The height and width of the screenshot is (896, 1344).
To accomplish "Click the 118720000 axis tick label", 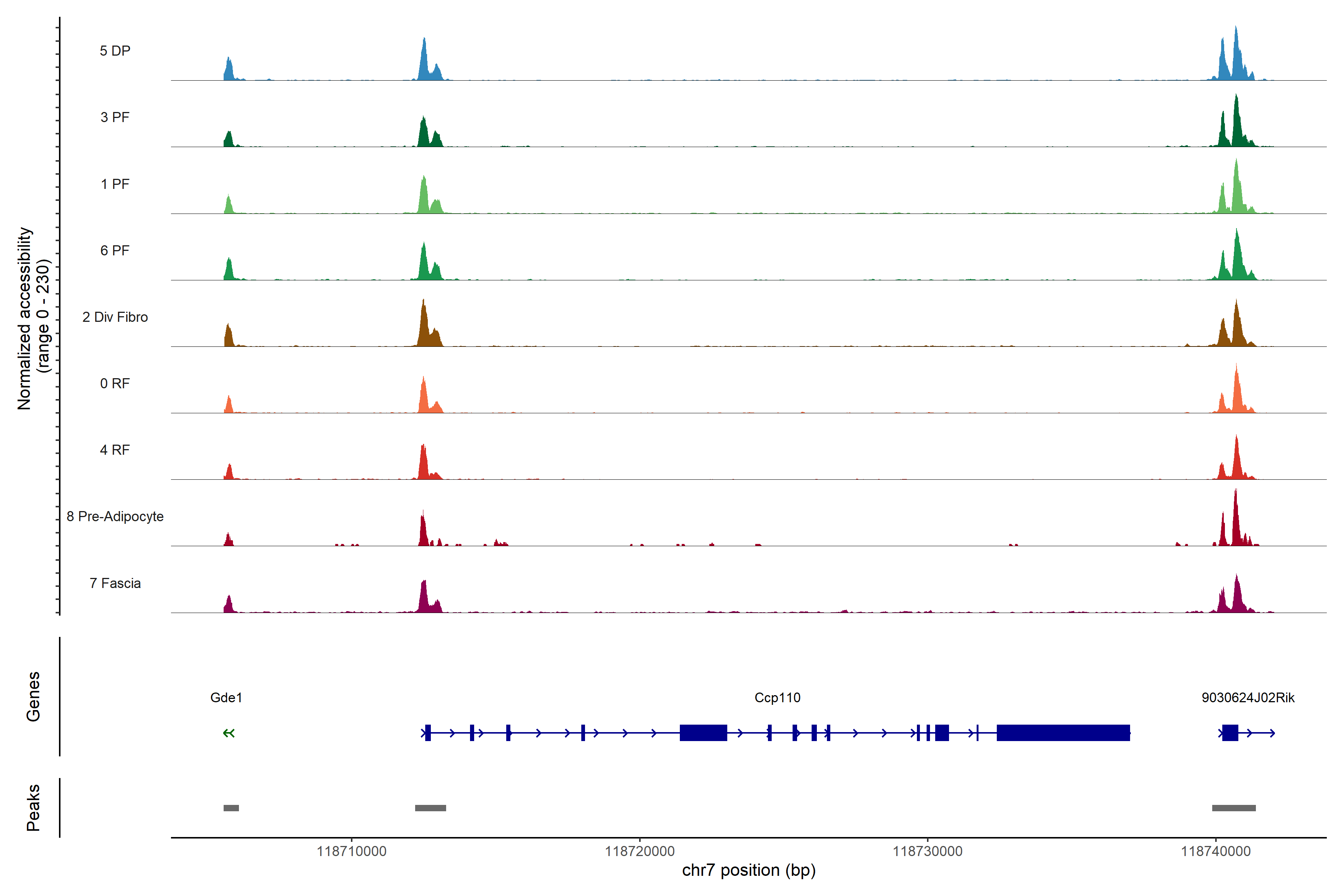I will tap(640, 852).
